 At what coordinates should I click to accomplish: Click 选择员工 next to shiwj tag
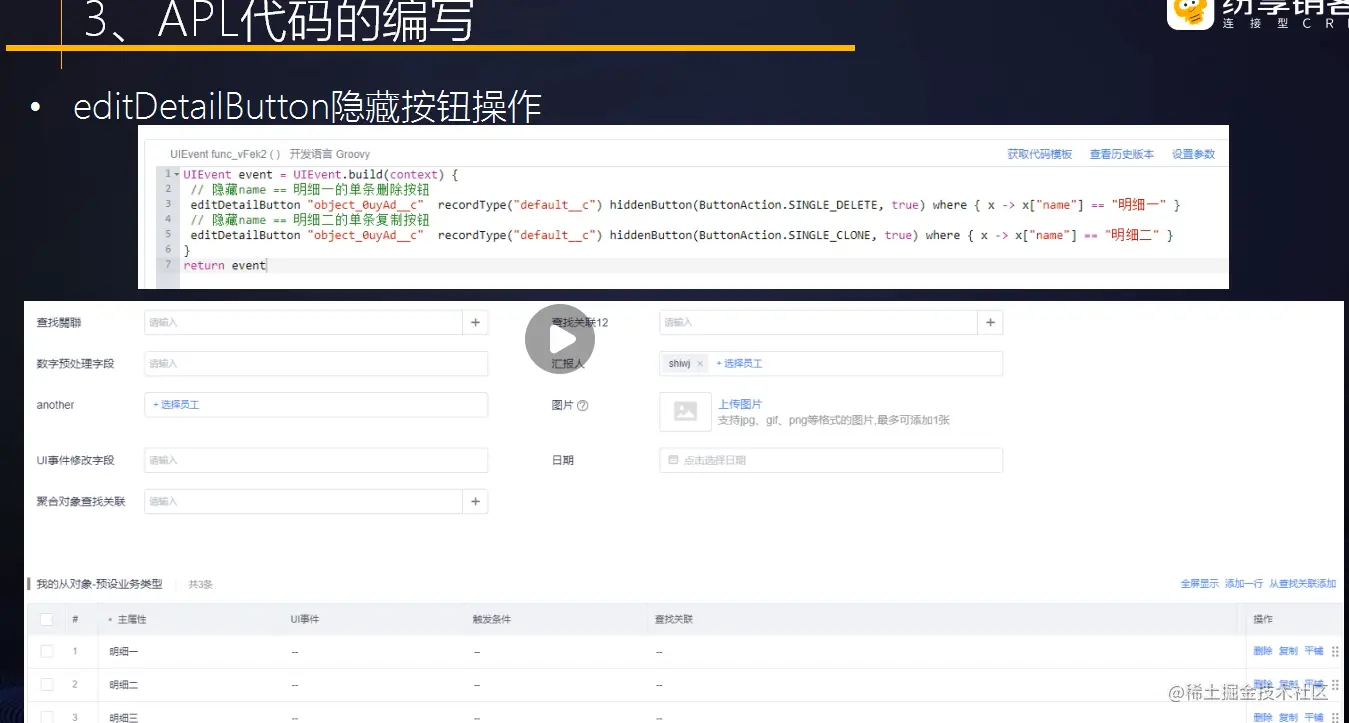pyautogui.click(x=739, y=364)
